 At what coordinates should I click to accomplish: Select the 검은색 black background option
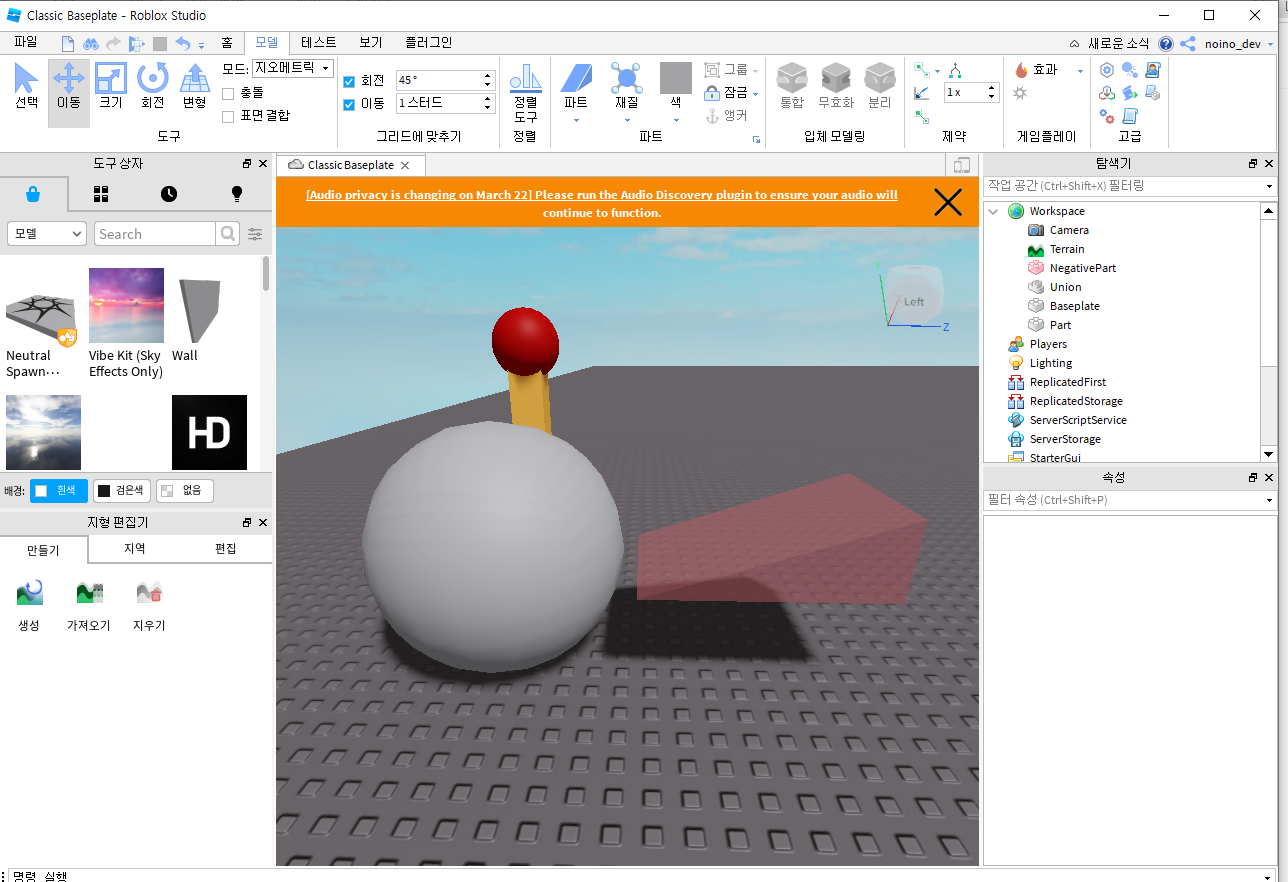point(122,491)
